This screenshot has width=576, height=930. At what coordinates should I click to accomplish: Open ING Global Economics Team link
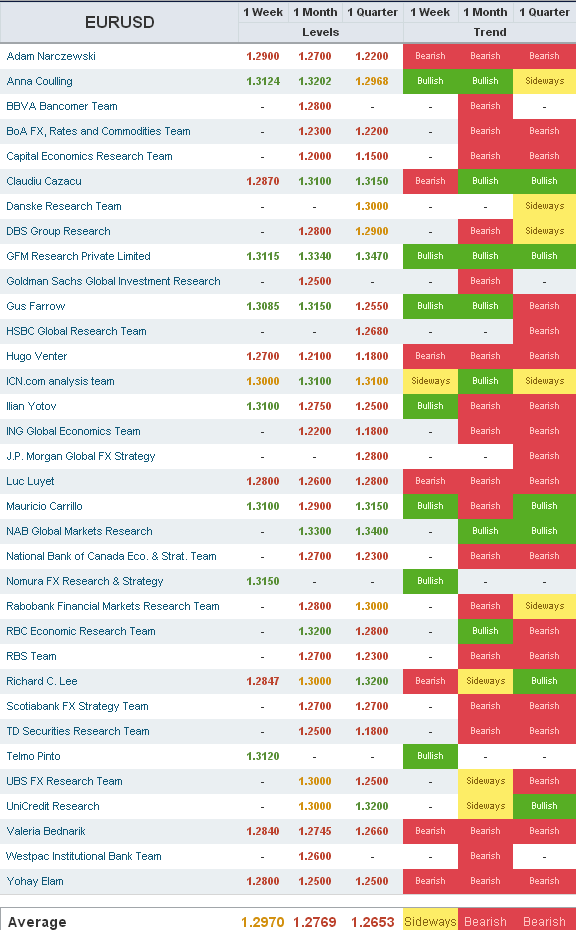pos(74,431)
